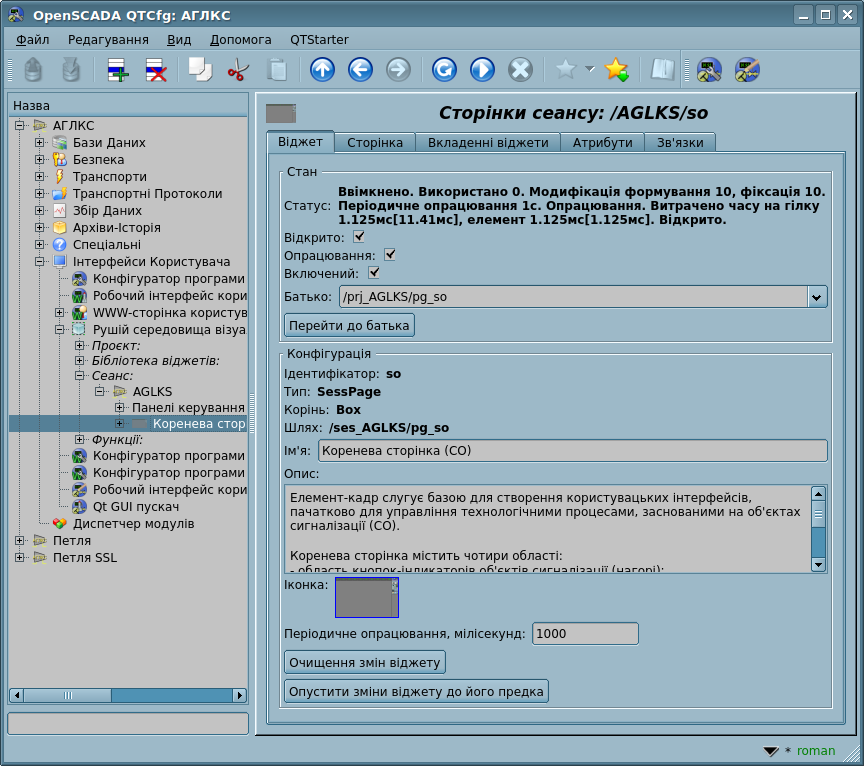Refresh the page with the reload icon
Viewport: 864px width, 766px height.
(444, 70)
